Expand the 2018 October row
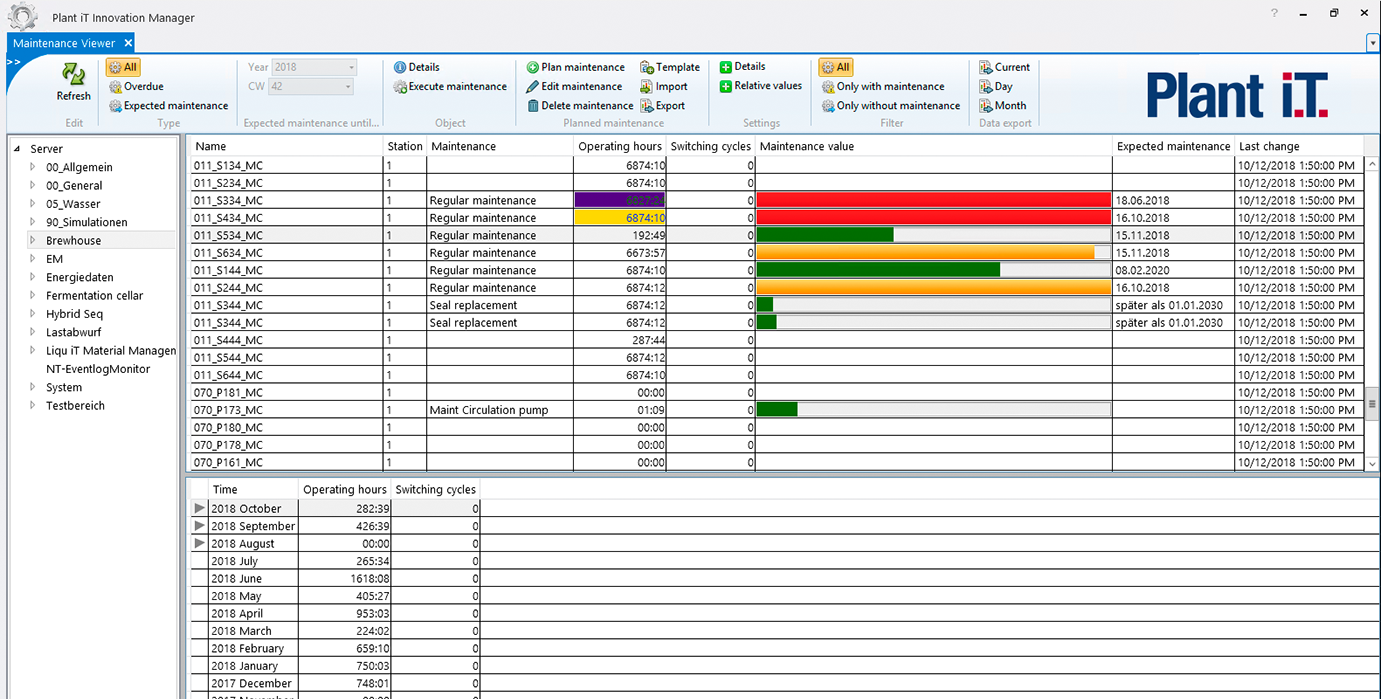Screen dimensions: 1381x699 pos(200,509)
